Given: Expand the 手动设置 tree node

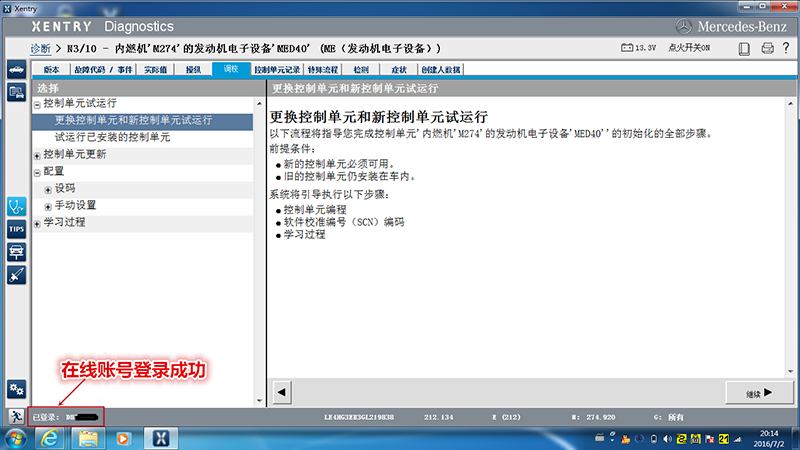Looking at the screenshot, I should (x=48, y=207).
